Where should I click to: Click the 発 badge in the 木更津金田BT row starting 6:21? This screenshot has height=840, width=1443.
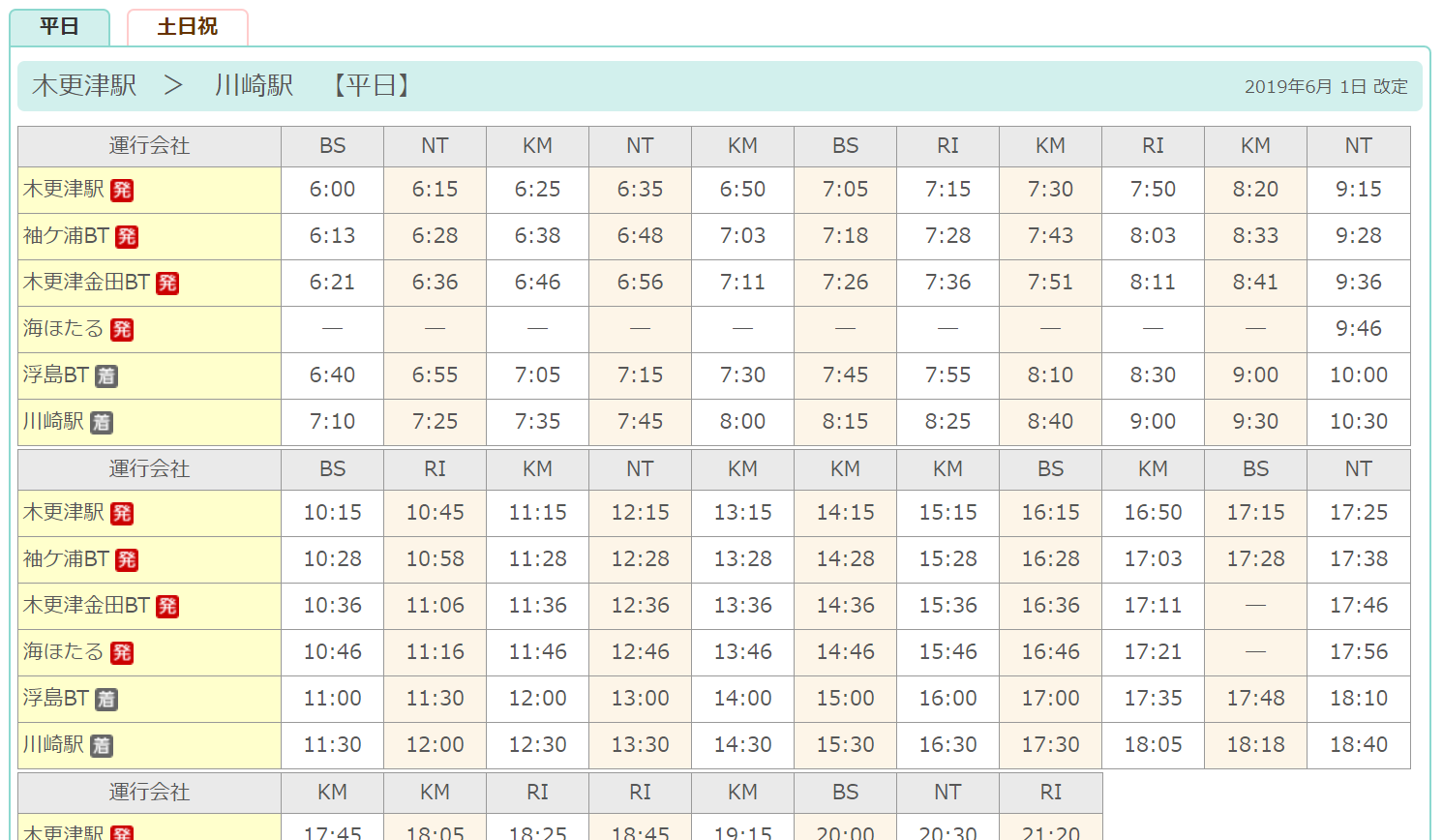click(167, 284)
